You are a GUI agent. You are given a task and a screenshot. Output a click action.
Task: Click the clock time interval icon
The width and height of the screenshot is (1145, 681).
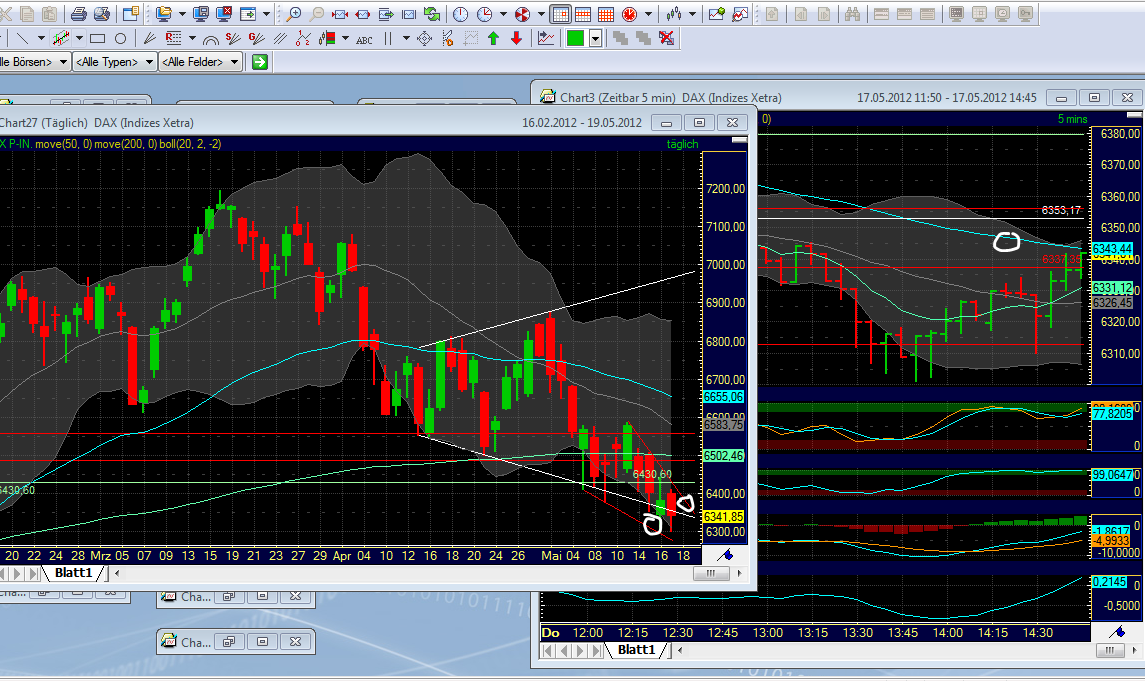461,14
